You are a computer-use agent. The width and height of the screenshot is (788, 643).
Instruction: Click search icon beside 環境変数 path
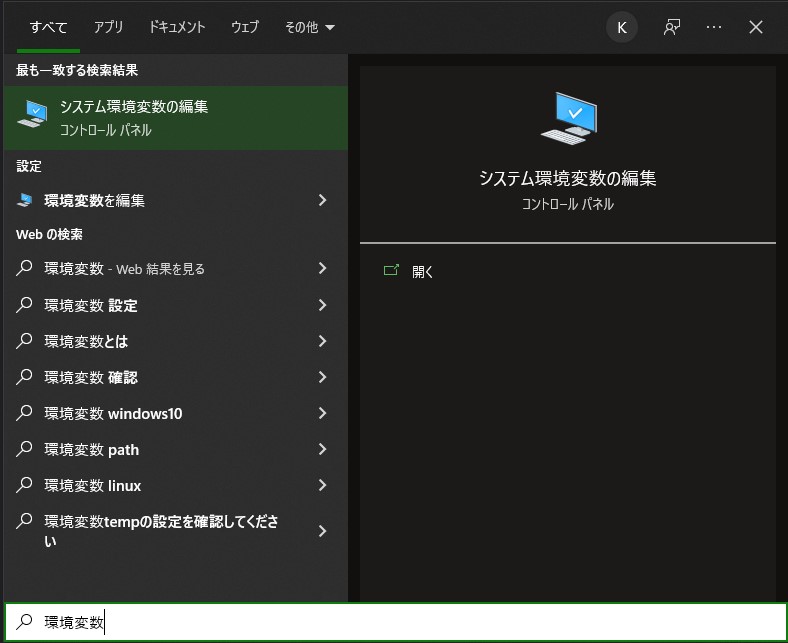[24, 449]
